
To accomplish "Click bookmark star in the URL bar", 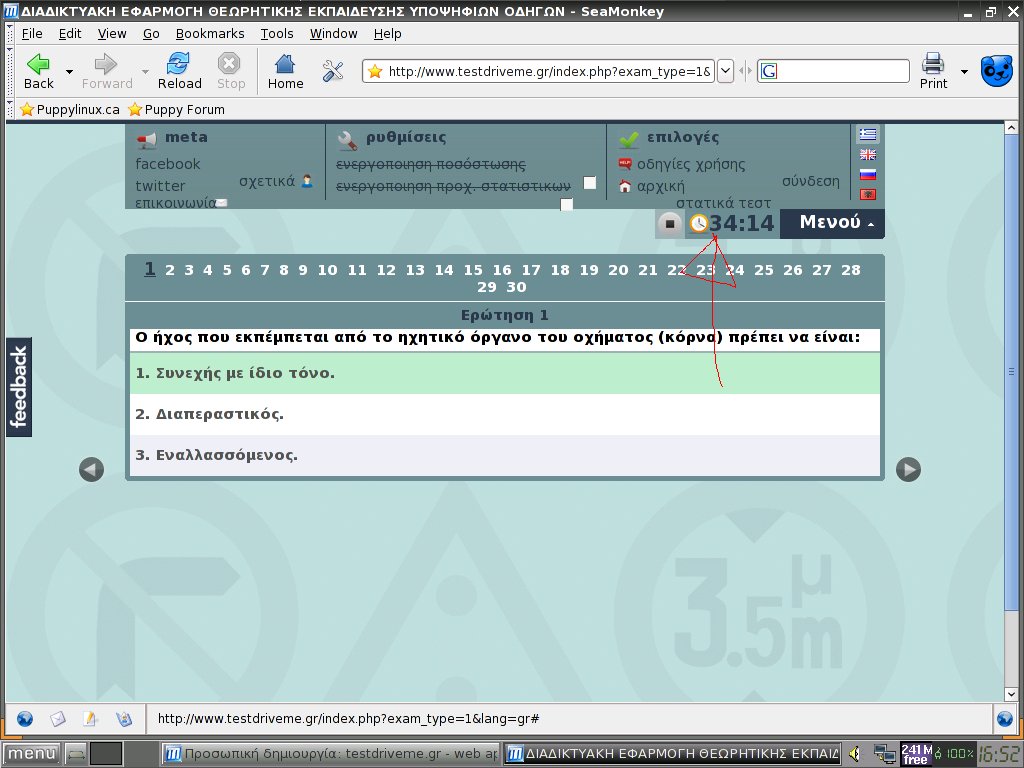I will [x=374, y=71].
